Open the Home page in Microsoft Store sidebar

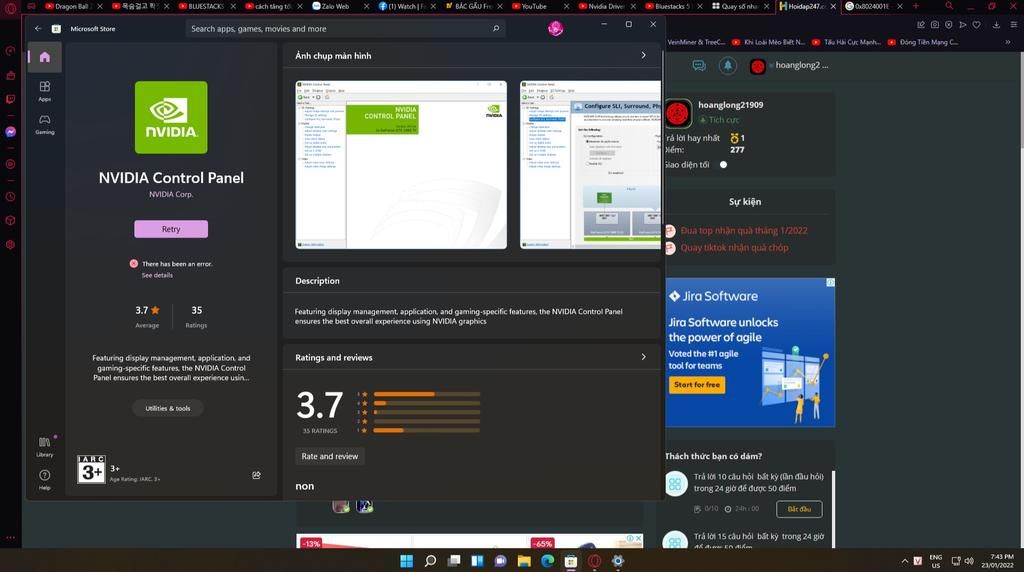click(44, 57)
